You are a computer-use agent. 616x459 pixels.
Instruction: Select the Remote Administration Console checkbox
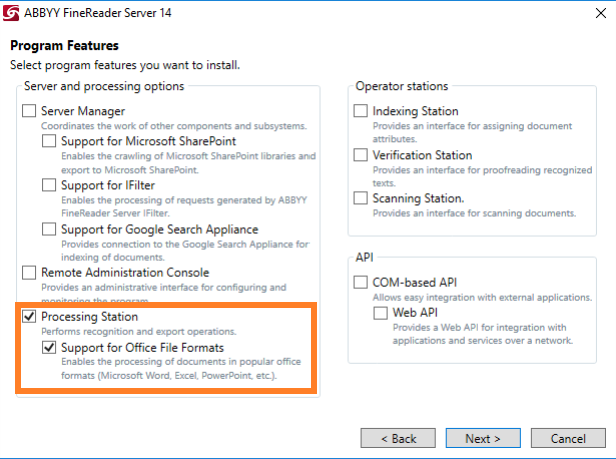click(29, 272)
